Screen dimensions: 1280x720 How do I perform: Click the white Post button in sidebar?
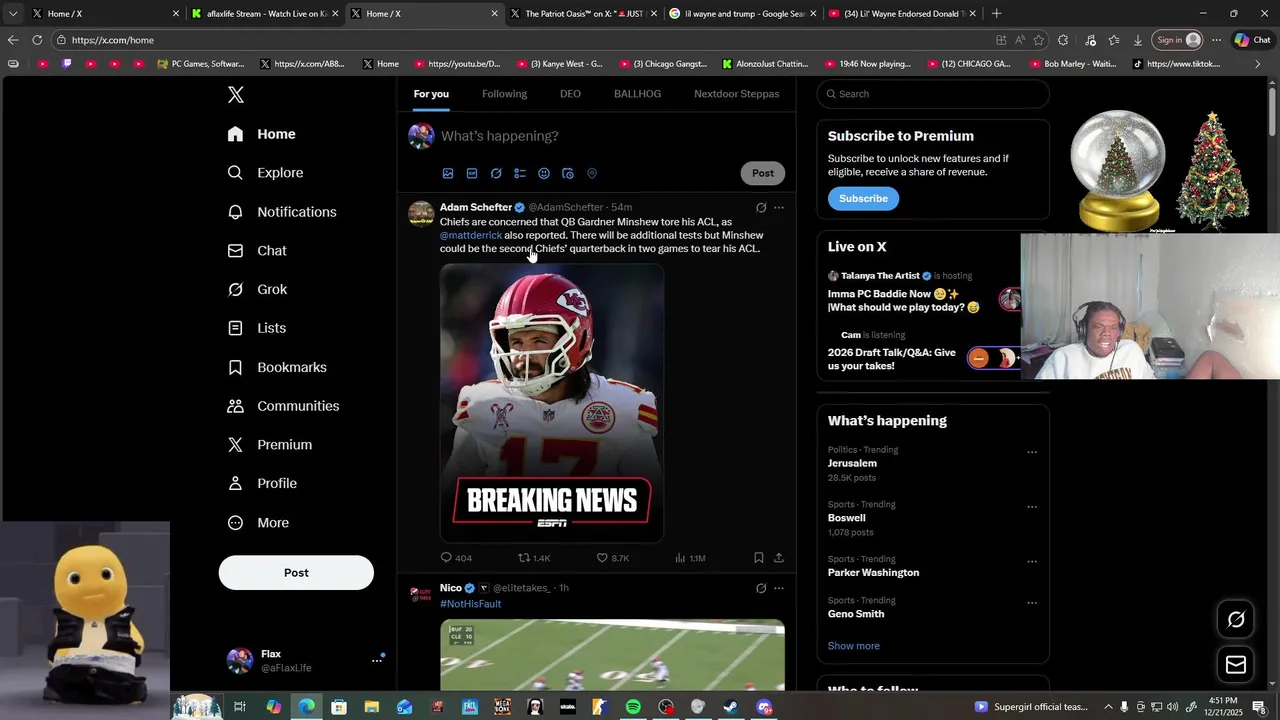(296, 573)
